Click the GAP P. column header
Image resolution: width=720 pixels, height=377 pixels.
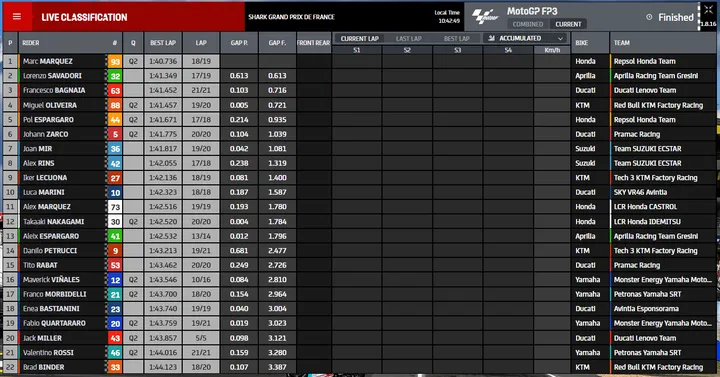(239, 43)
